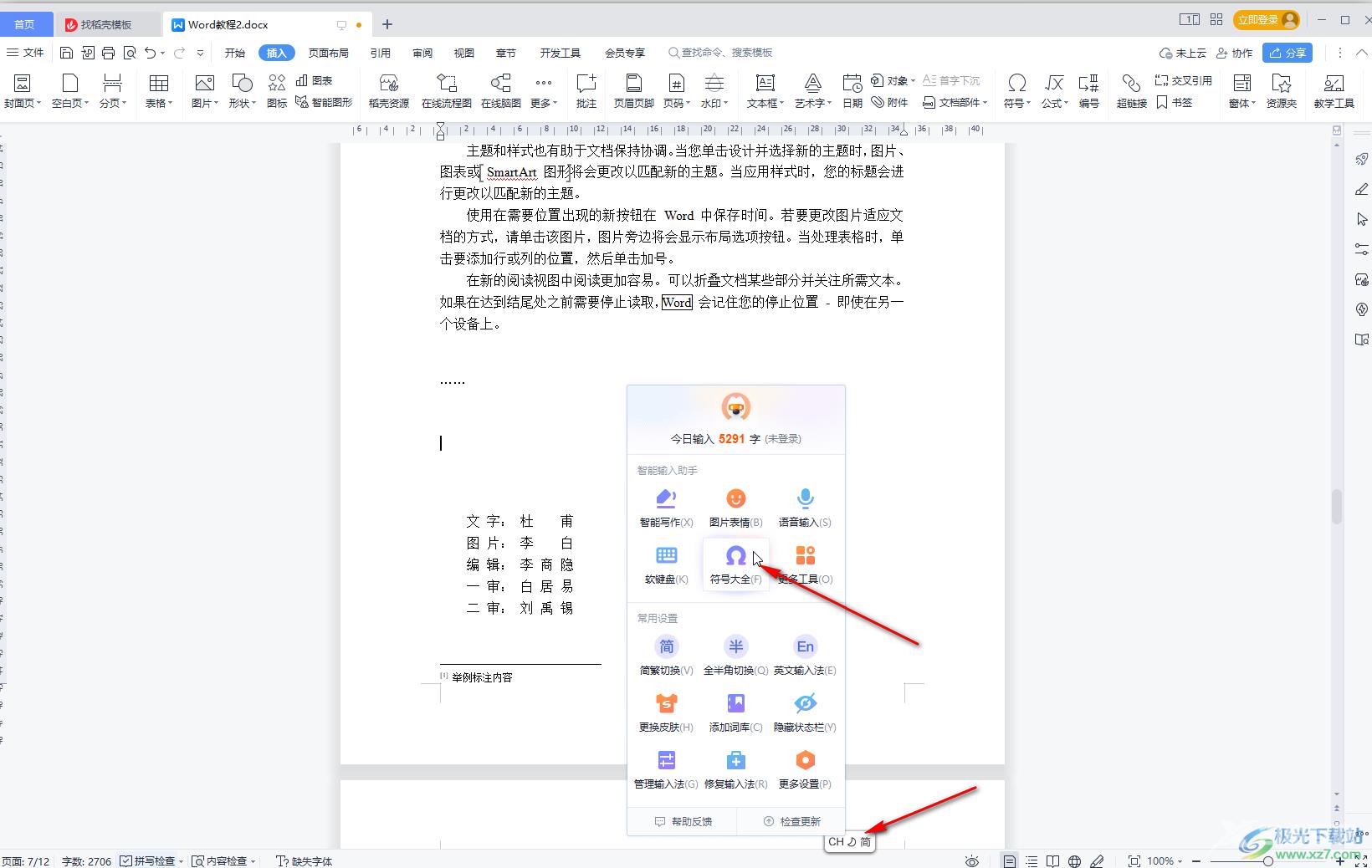
Task: Click 智能图形 smart graphics
Action: point(325,103)
